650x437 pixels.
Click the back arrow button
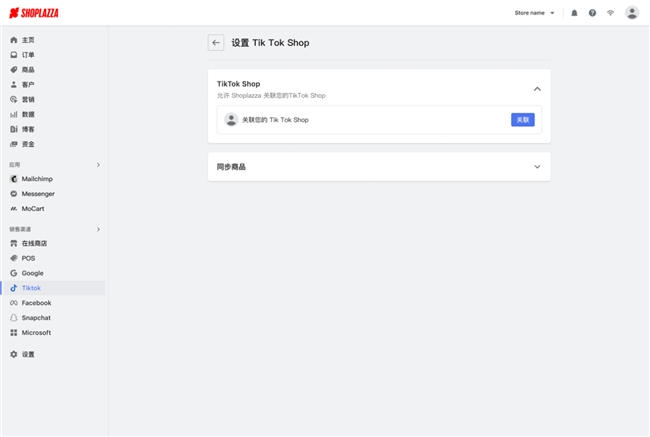(x=216, y=43)
